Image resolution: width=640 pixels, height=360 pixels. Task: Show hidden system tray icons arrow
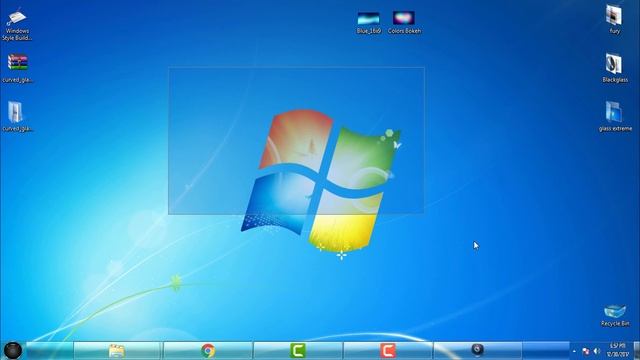click(x=574, y=351)
